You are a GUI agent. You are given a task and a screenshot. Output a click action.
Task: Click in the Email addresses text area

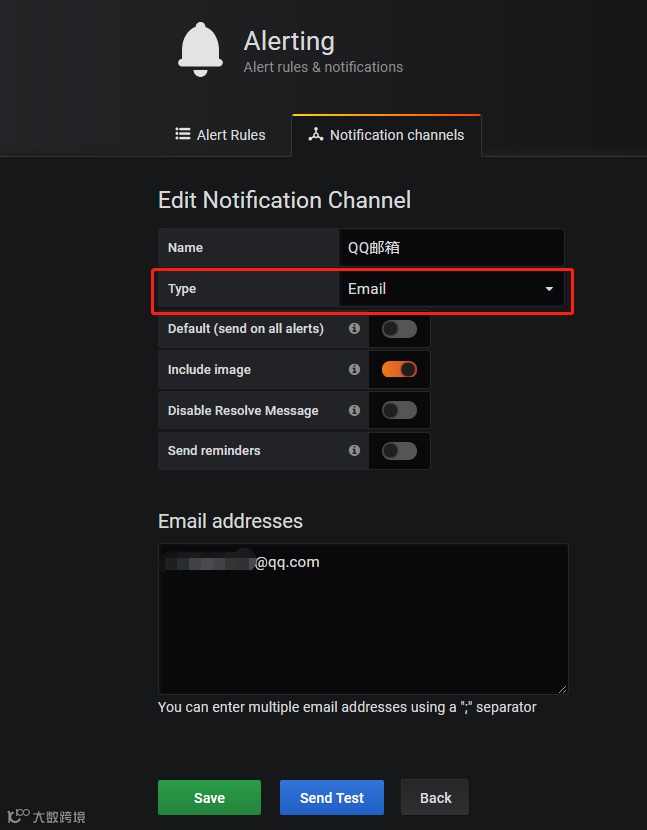[x=363, y=618]
